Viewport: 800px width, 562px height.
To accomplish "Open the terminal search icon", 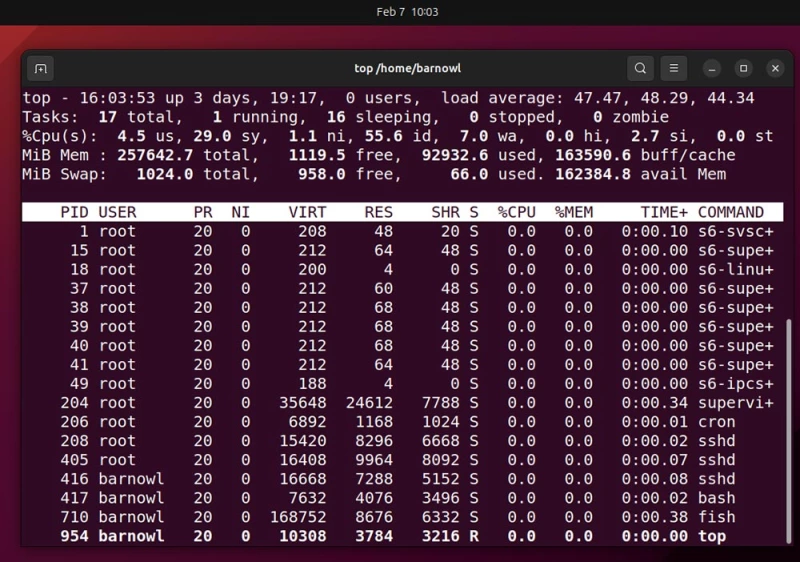I will click(640, 68).
